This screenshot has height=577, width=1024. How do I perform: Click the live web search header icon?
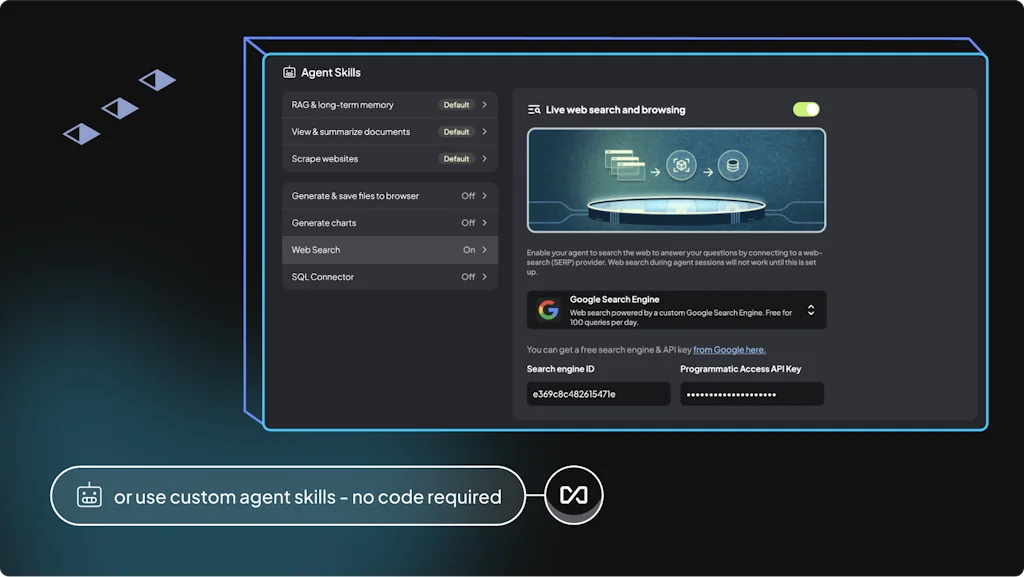tap(534, 110)
